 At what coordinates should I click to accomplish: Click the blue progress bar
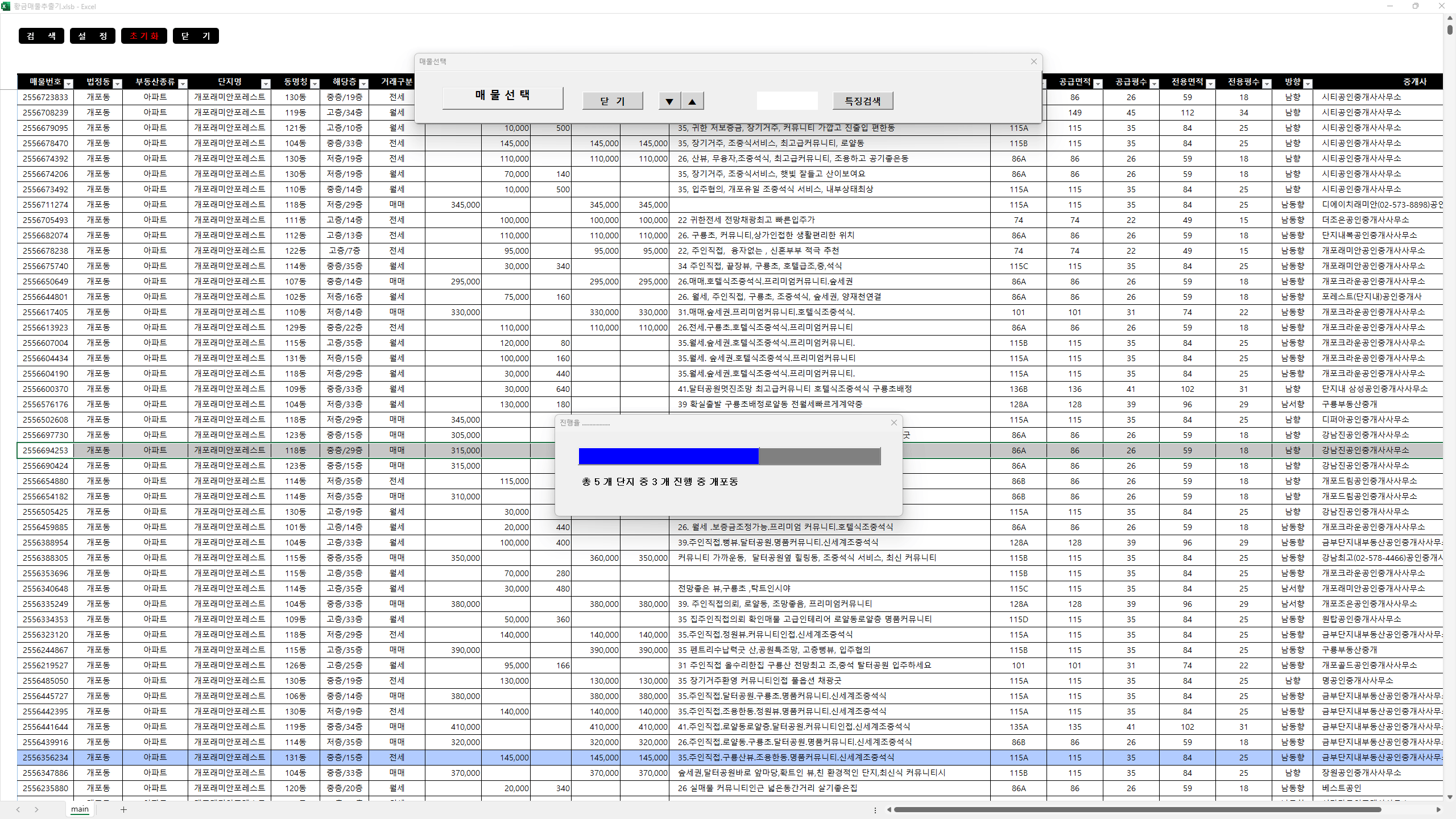tap(668, 456)
